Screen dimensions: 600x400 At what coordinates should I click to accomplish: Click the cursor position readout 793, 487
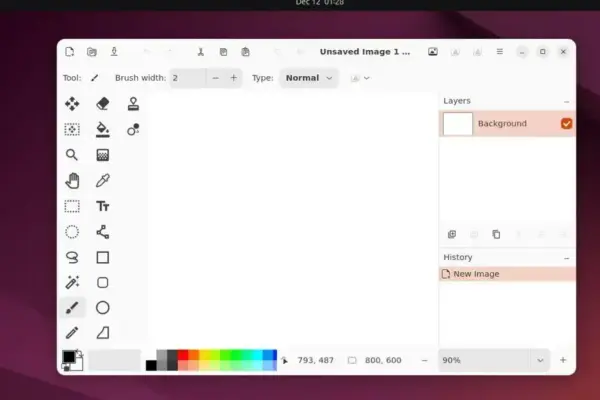pos(316,360)
